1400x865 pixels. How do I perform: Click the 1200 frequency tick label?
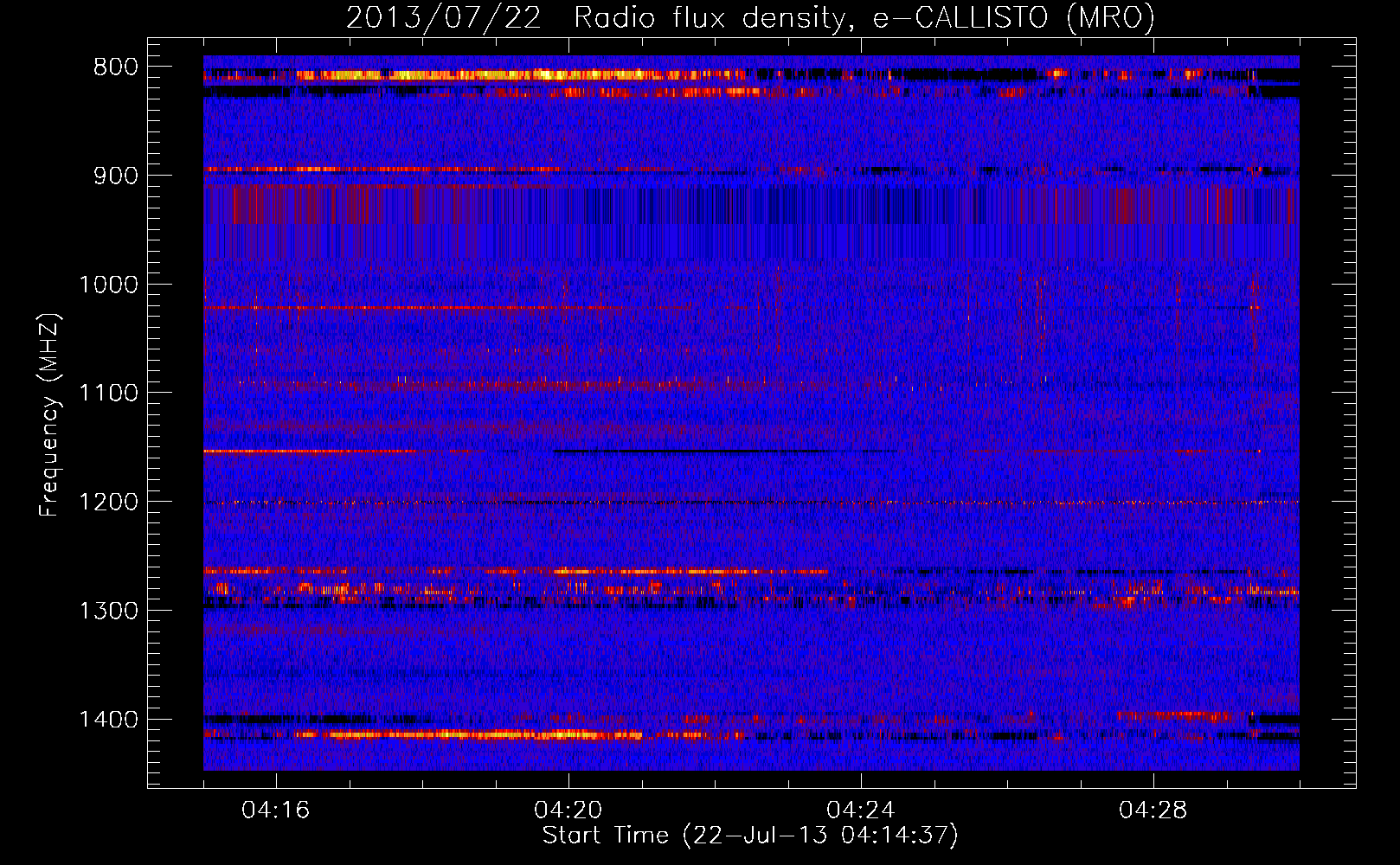click(108, 502)
